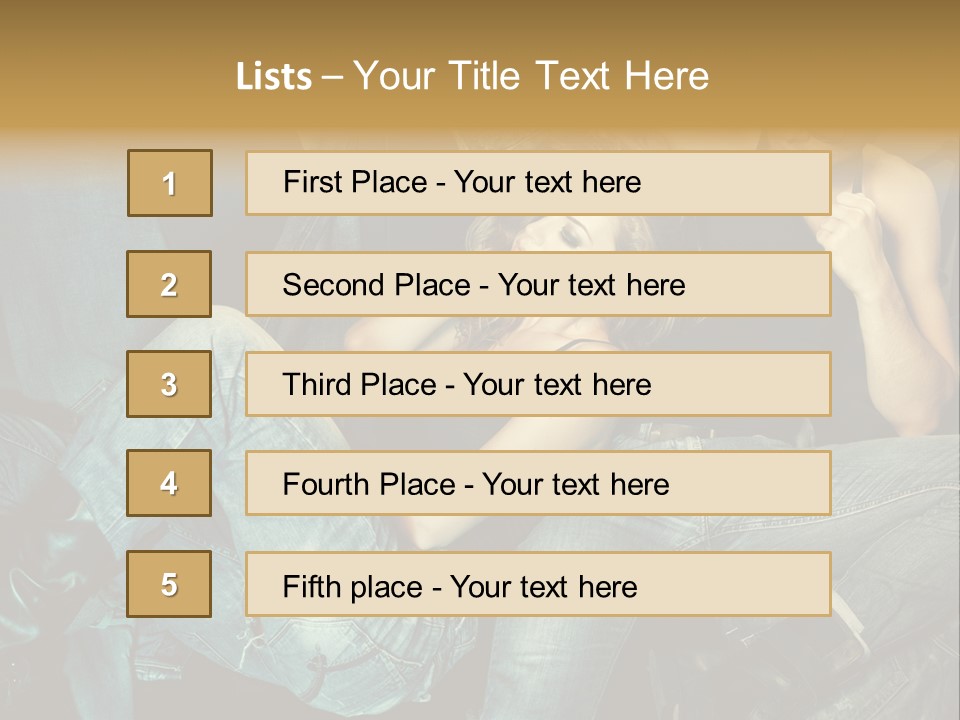
Task: Pick the number 4 box
Action: [169, 484]
